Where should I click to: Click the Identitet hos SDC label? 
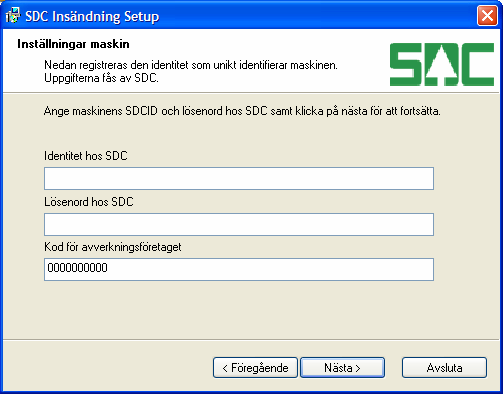click(x=86, y=156)
